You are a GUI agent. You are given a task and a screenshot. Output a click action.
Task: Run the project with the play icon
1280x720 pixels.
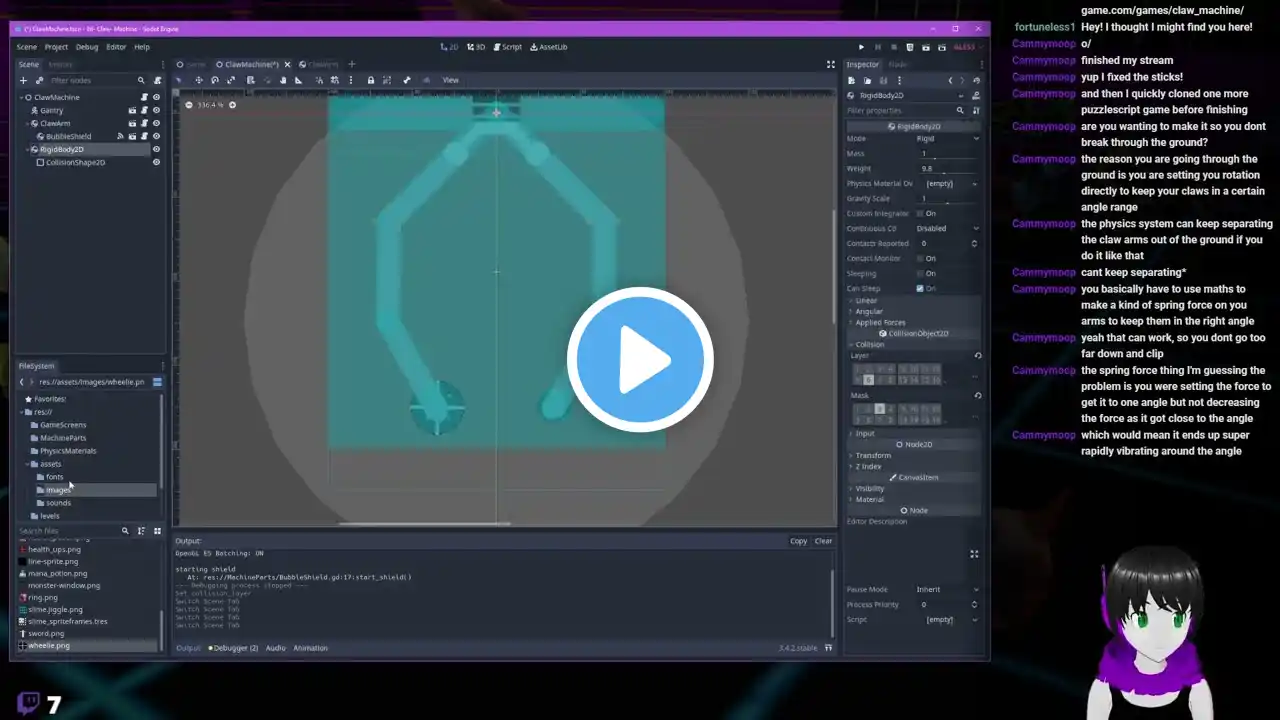(x=861, y=47)
